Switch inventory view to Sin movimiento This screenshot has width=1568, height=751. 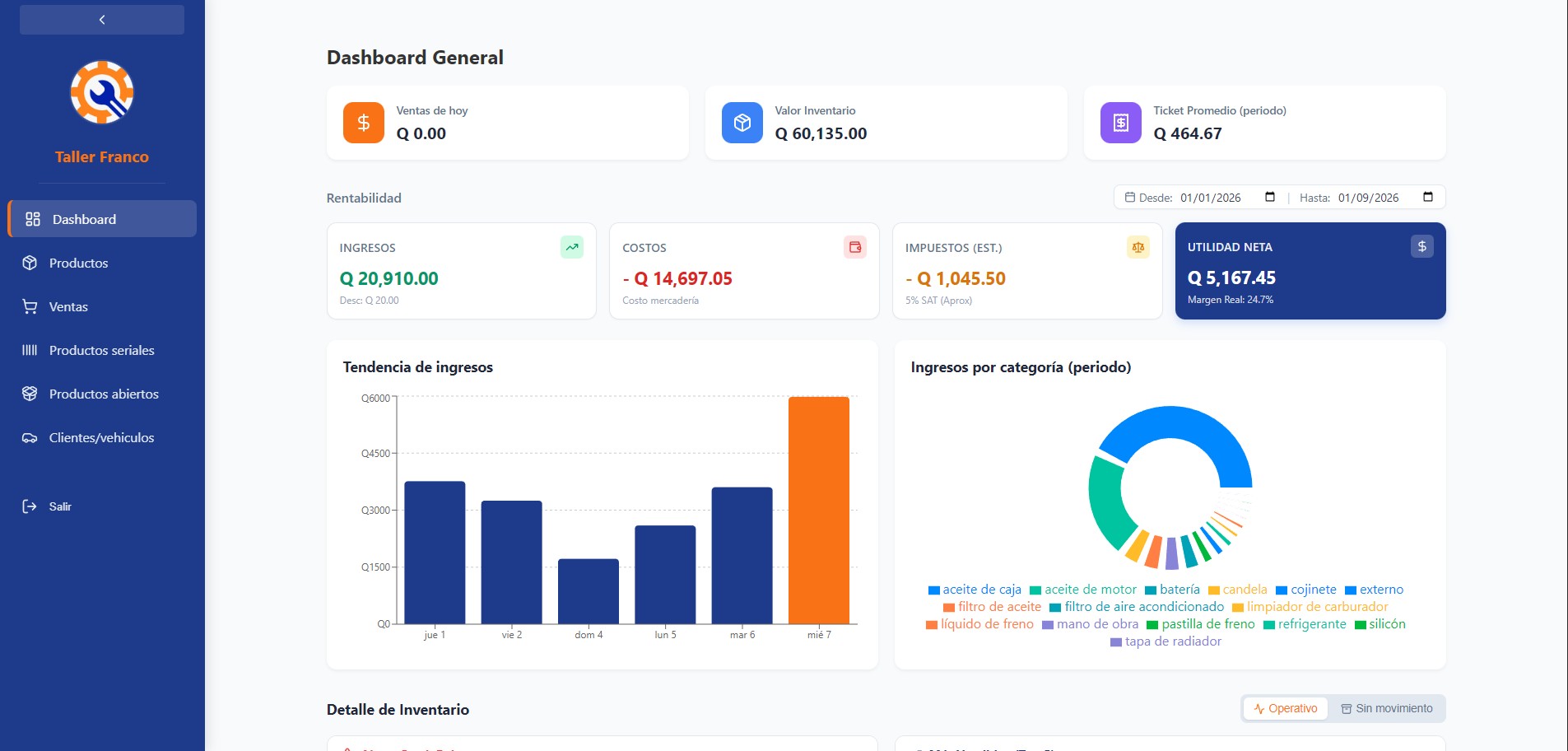[1387, 708]
